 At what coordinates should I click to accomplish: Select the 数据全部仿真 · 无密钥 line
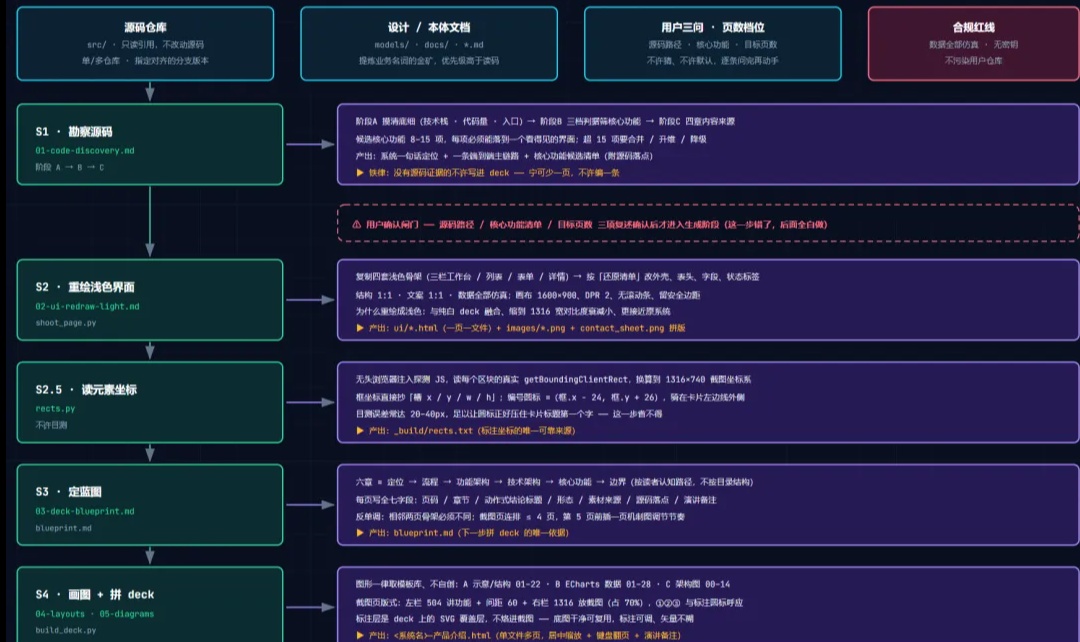pos(973,45)
